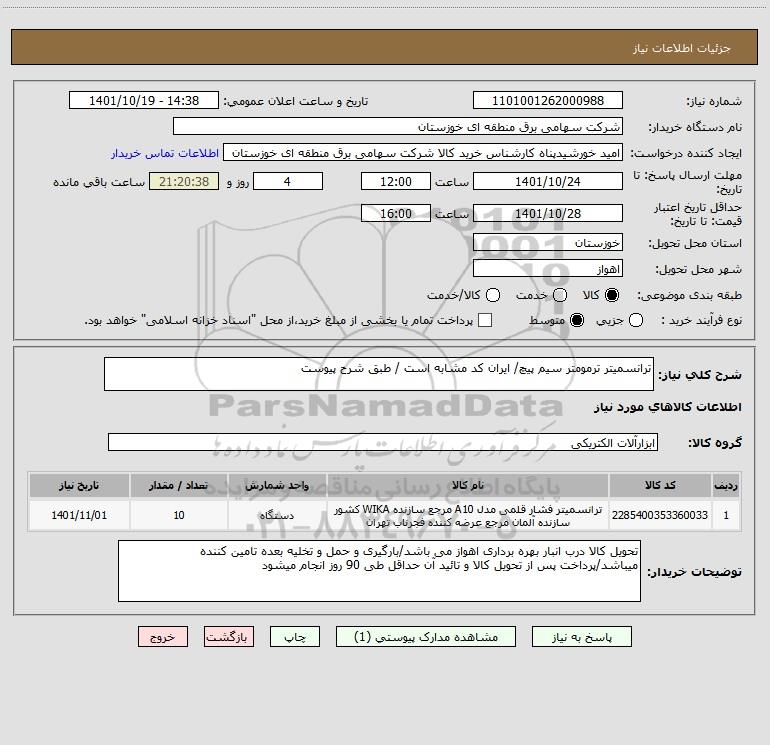770x745 pixels.
Task: Choose the جزیی purchase type option
Action: (636, 321)
